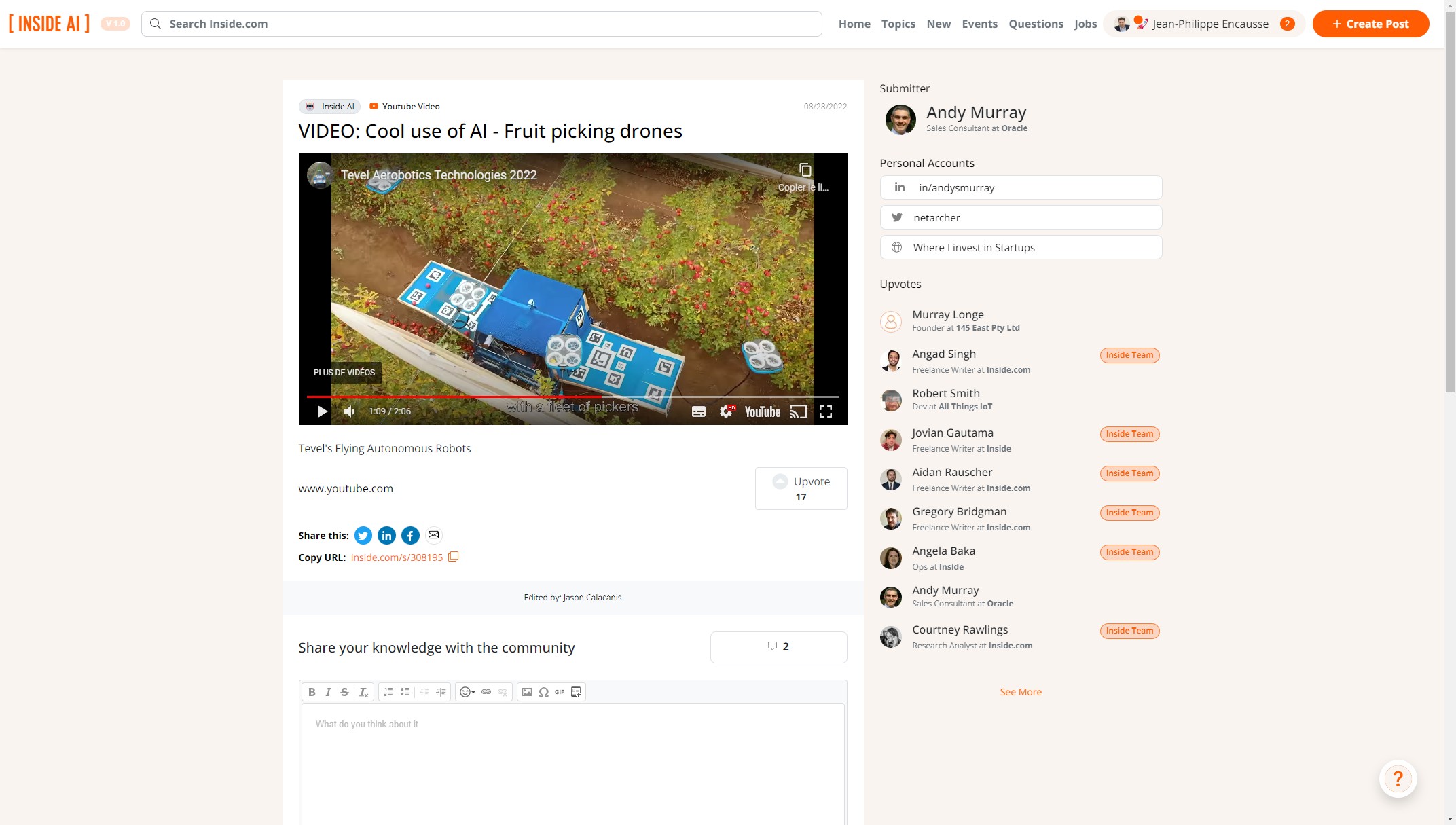
Task: Insert an image into the comment
Action: [527, 692]
